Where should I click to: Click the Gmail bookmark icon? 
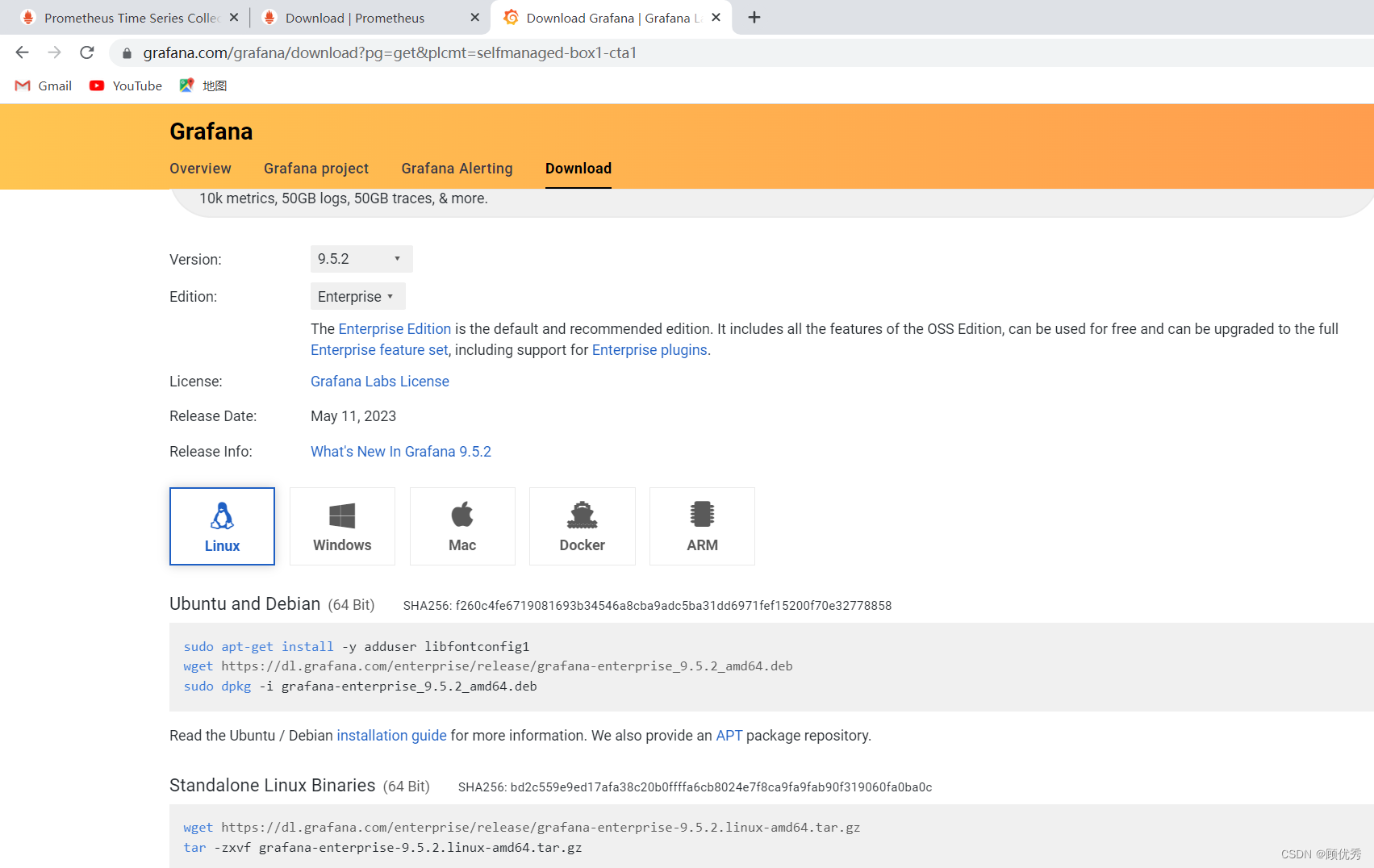click(22, 86)
